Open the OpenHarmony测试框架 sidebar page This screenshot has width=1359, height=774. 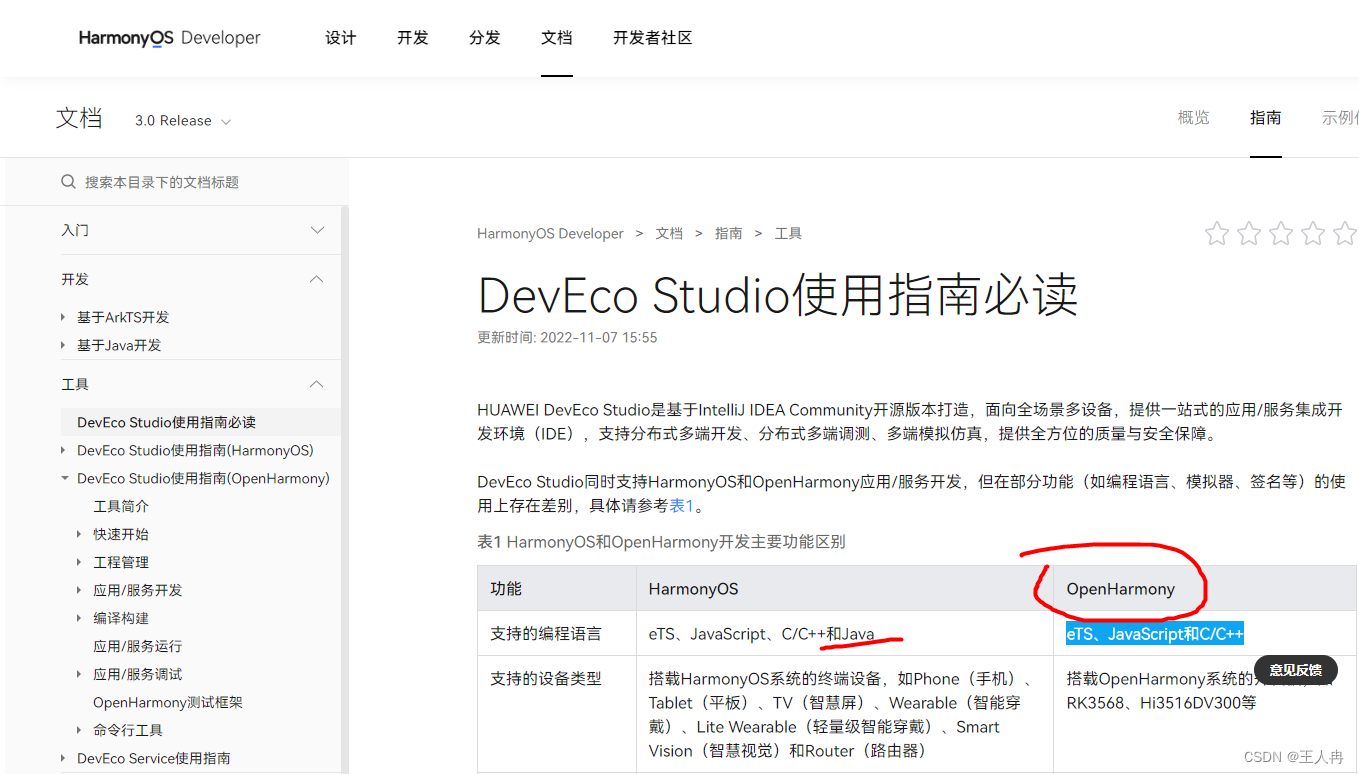(x=168, y=702)
